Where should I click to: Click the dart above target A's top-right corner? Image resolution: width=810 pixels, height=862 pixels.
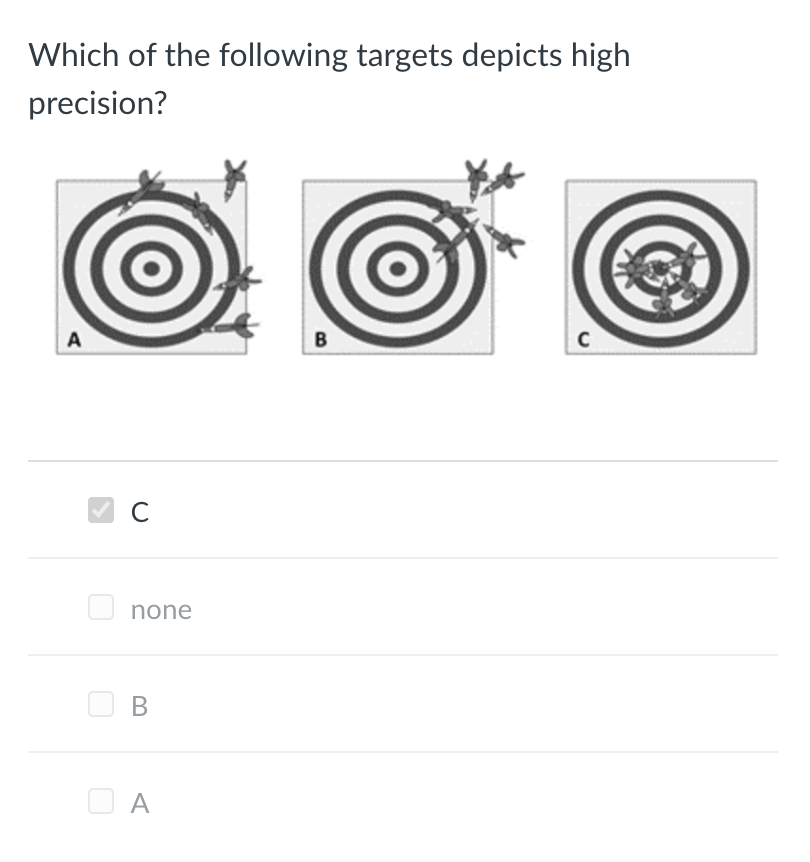pos(235,179)
